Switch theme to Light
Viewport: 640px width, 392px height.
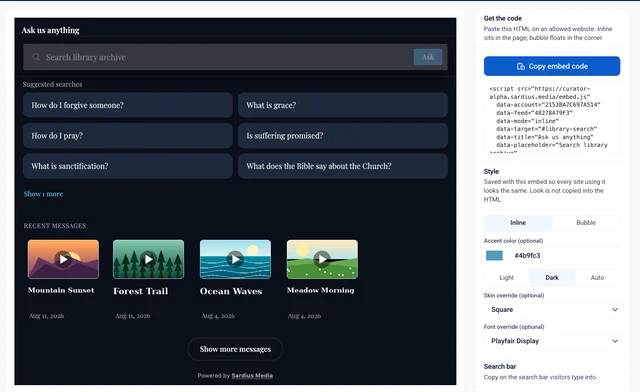click(507, 278)
